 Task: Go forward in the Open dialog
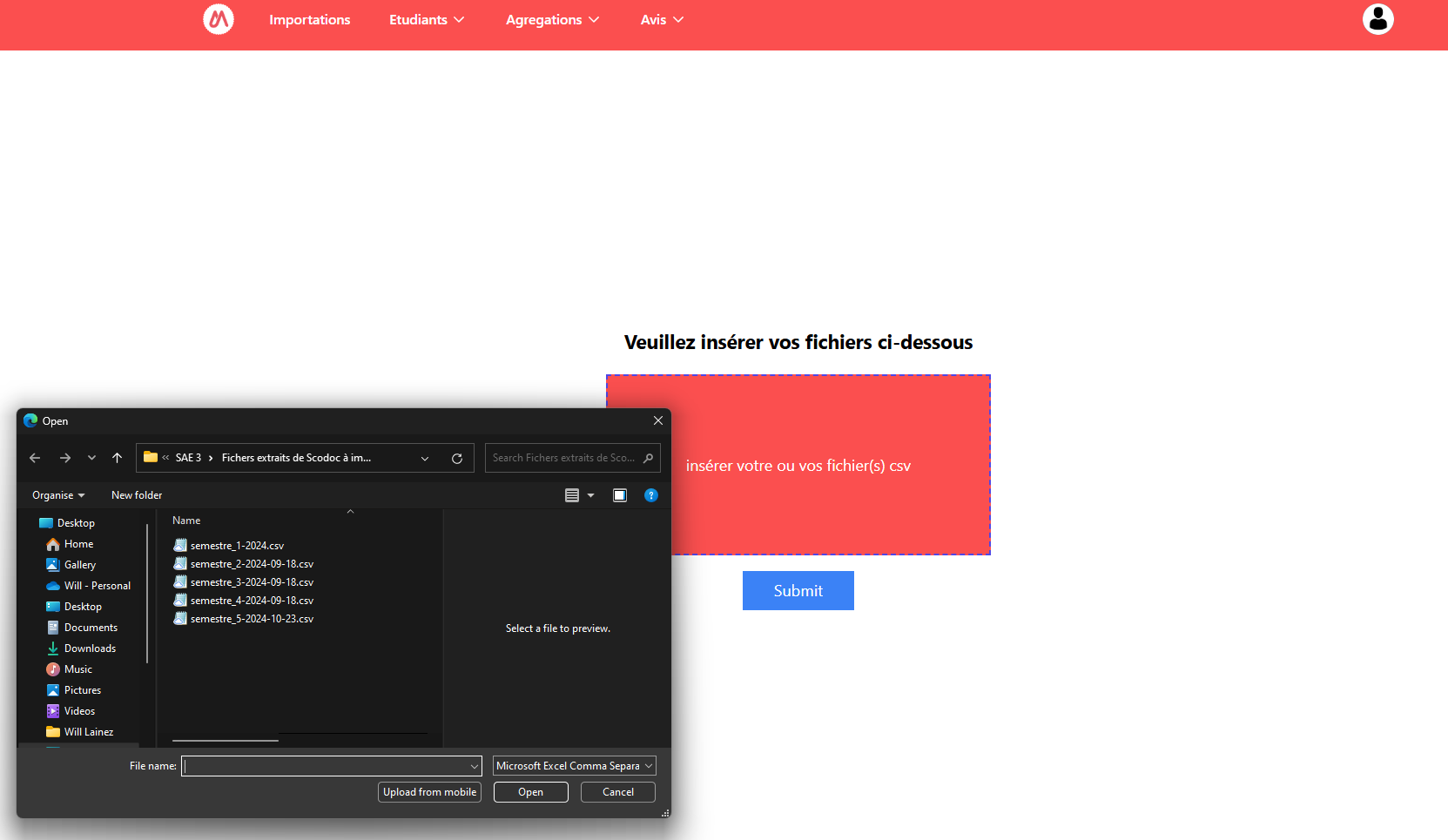65,458
